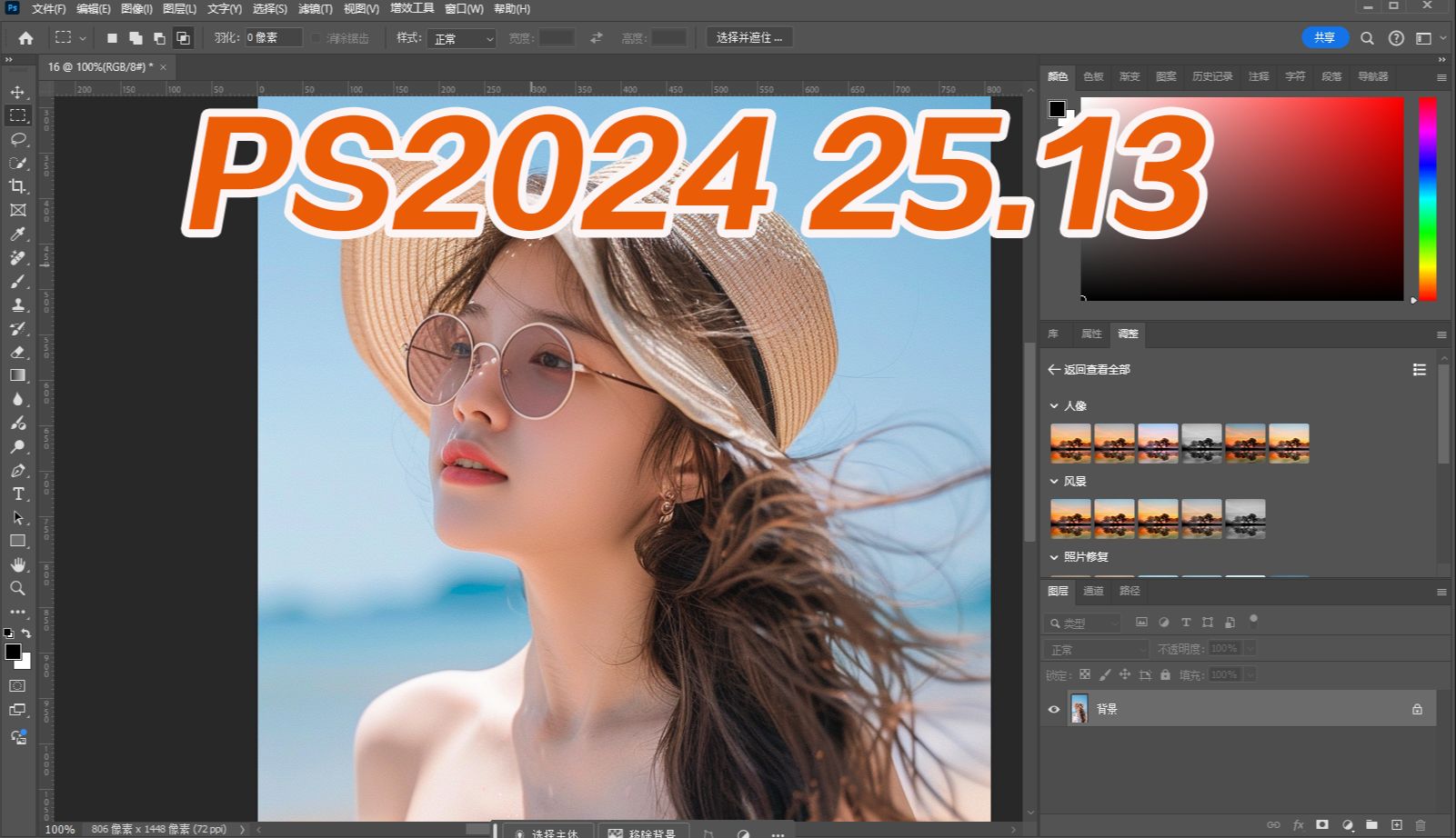
Task: Click the 选择并遮住 button
Action: click(x=749, y=38)
